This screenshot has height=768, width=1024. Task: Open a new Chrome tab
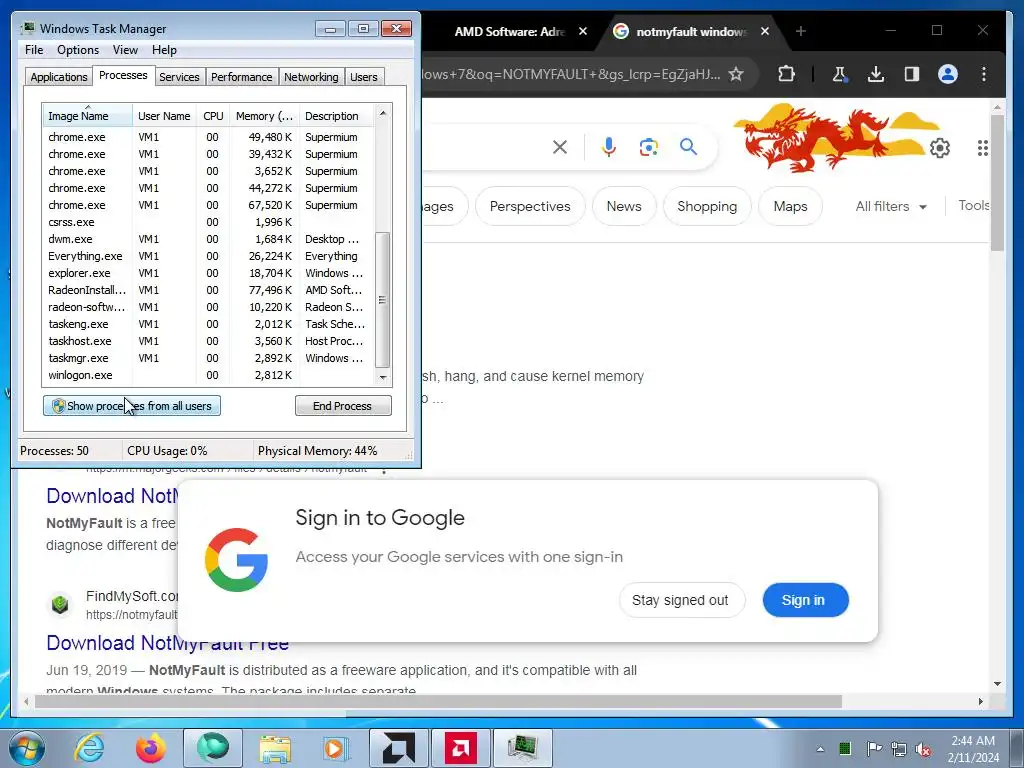[801, 31]
